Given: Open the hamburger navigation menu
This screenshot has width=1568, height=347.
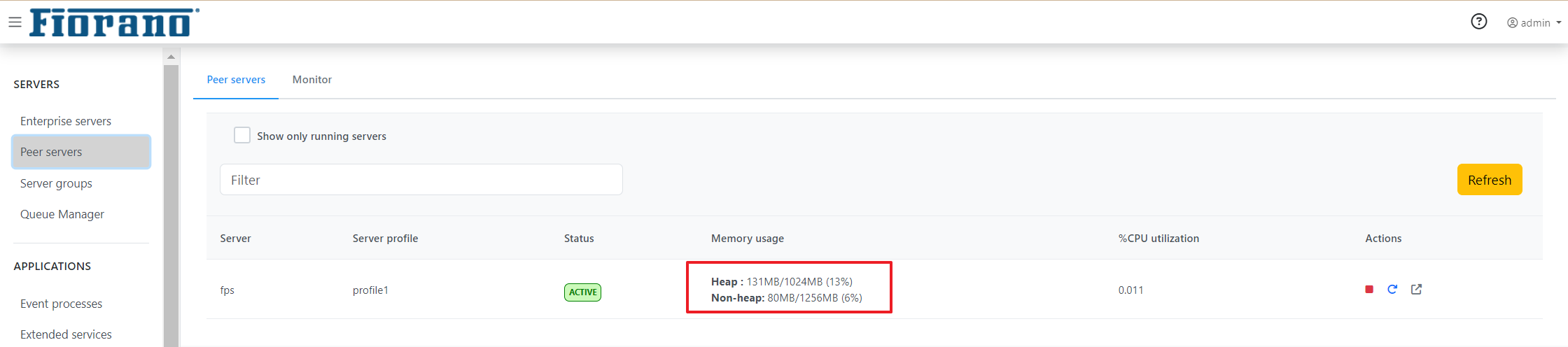Looking at the screenshot, I should 15,22.
